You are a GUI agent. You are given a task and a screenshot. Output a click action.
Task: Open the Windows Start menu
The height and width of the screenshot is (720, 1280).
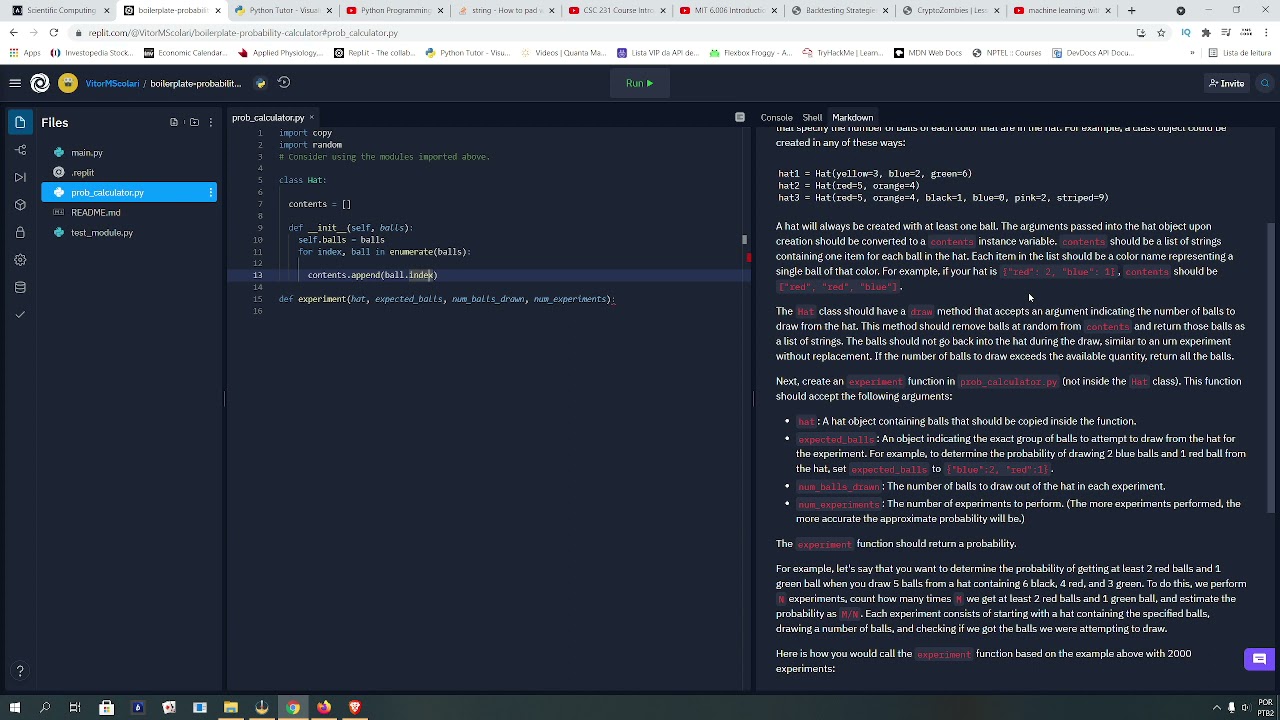[14, 708]
